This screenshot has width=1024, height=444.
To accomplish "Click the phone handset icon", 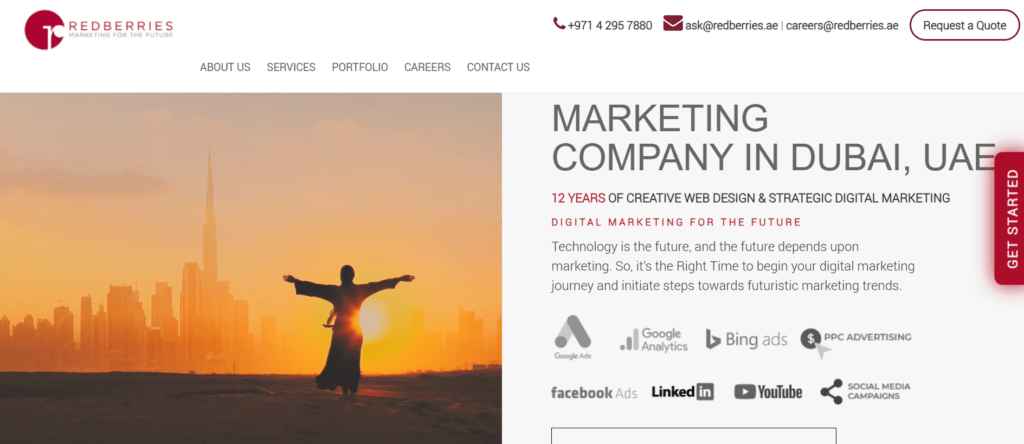I will [x=559, y=24].
